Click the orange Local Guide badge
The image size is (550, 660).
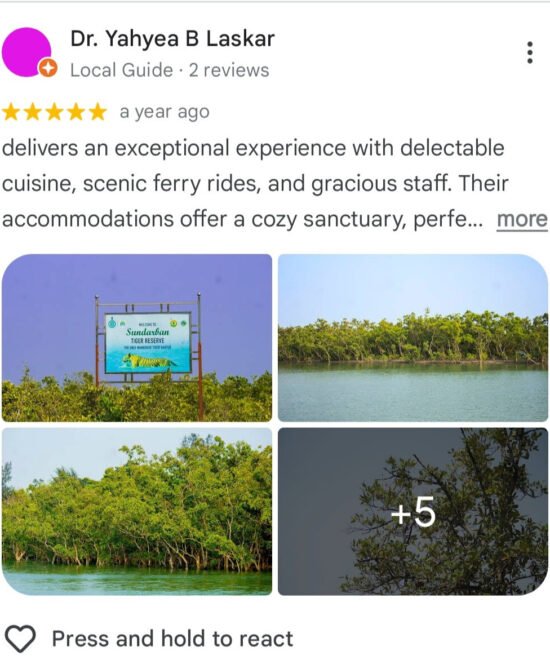coord(48,68)
